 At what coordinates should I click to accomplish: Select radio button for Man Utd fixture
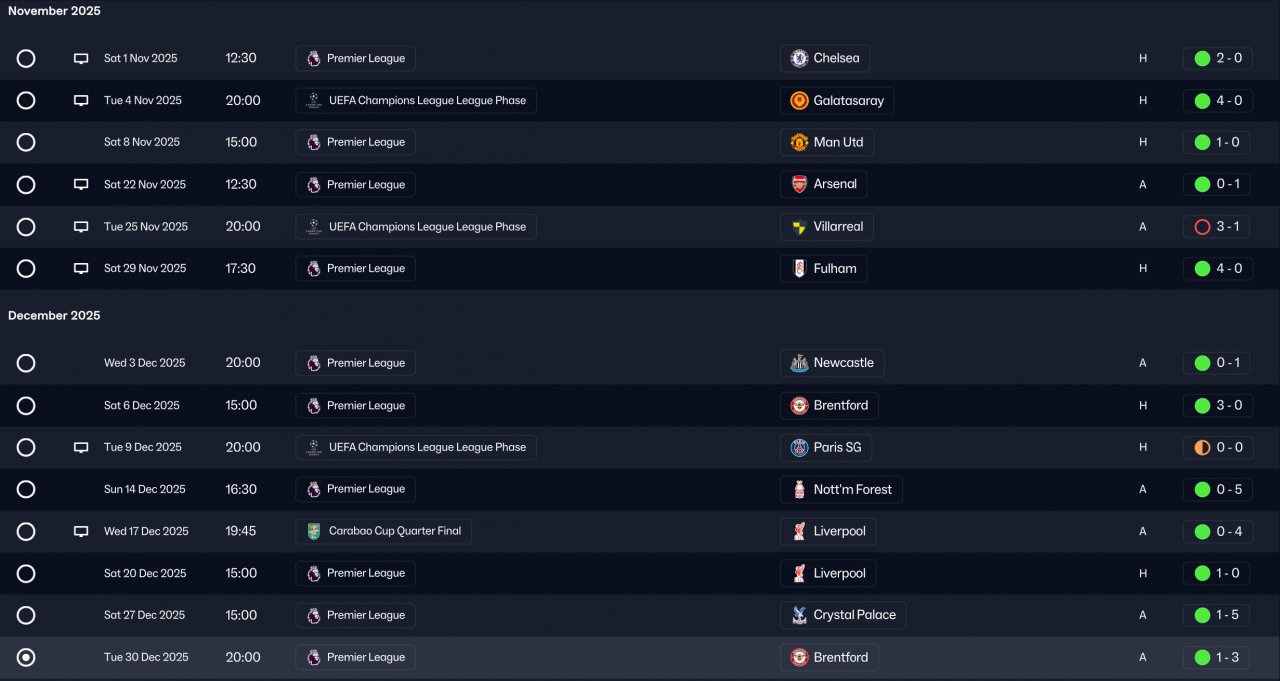point(26,143)
